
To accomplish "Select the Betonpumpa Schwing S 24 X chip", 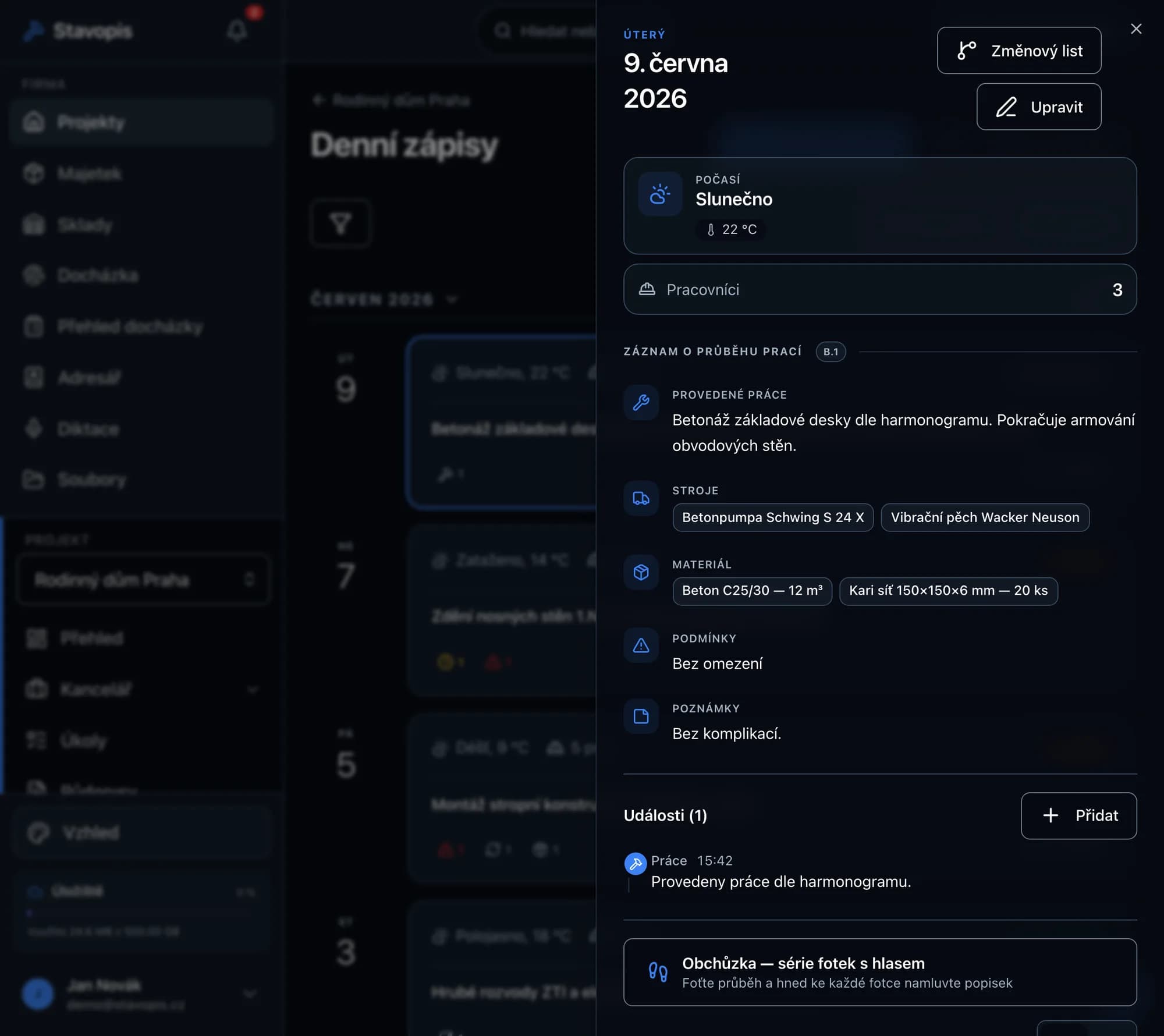I will 773,517.
